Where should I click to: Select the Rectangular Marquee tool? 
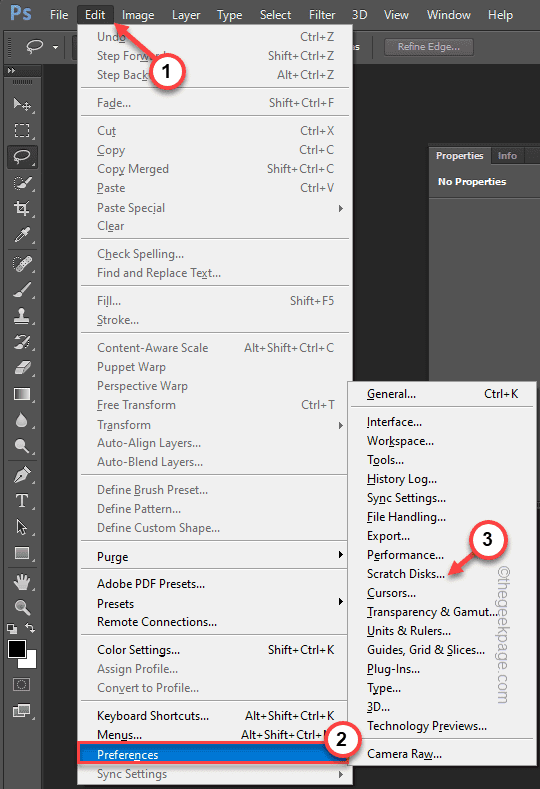tap(22, 131)
